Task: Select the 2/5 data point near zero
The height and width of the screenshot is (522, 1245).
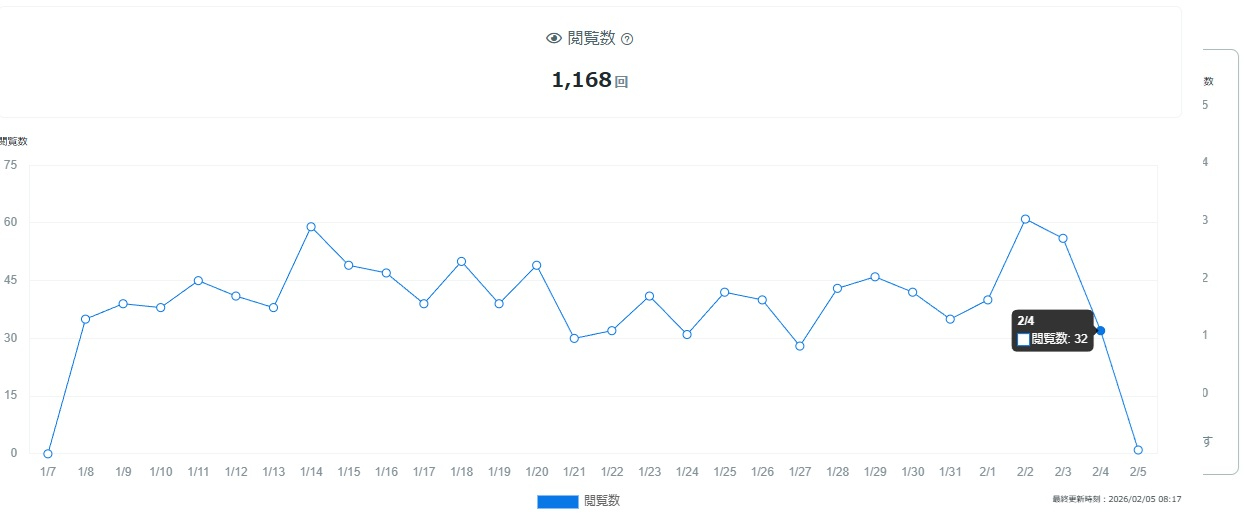Action: (x=1138, y=450)
